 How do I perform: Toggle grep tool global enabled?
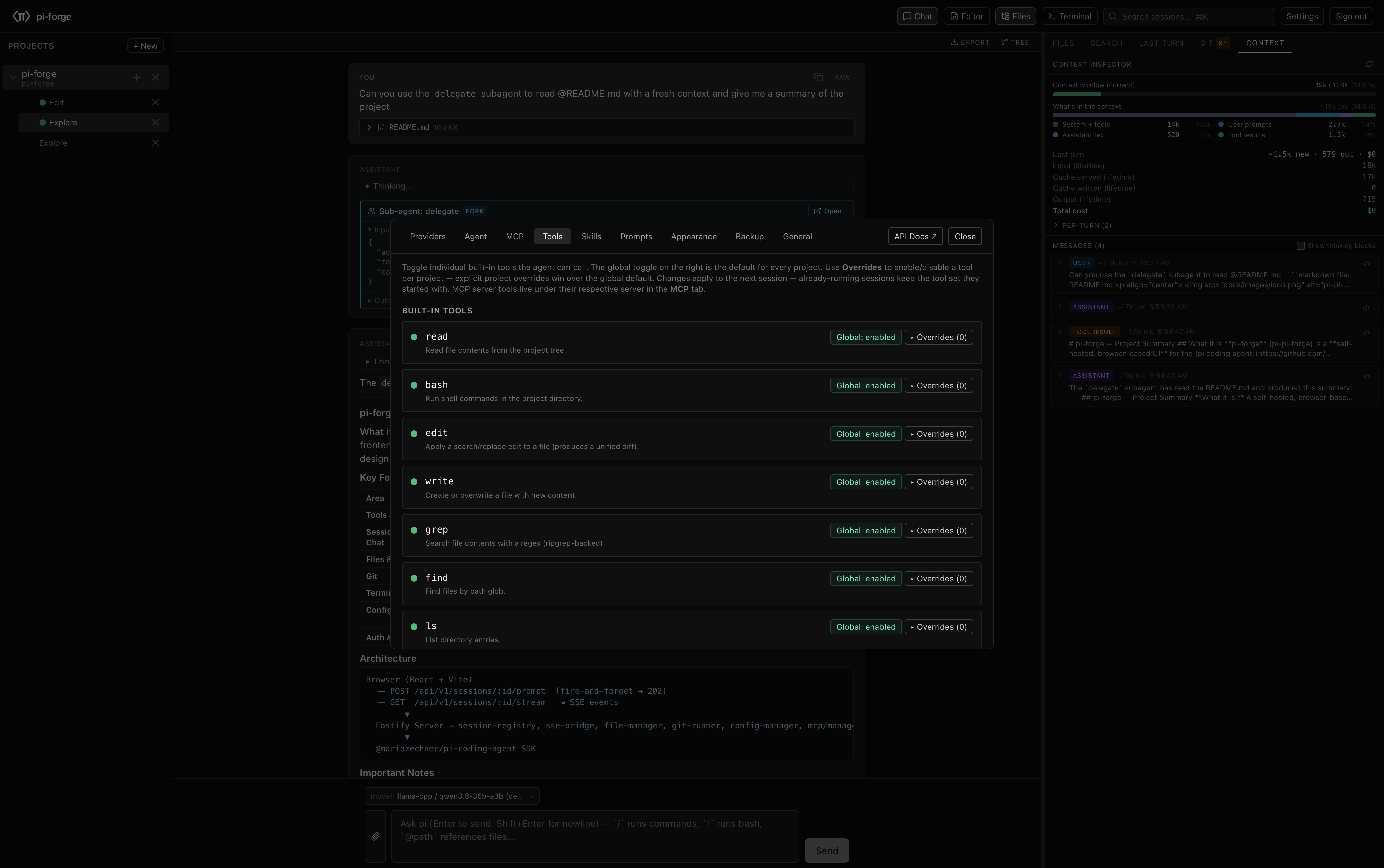click(866, 531)
